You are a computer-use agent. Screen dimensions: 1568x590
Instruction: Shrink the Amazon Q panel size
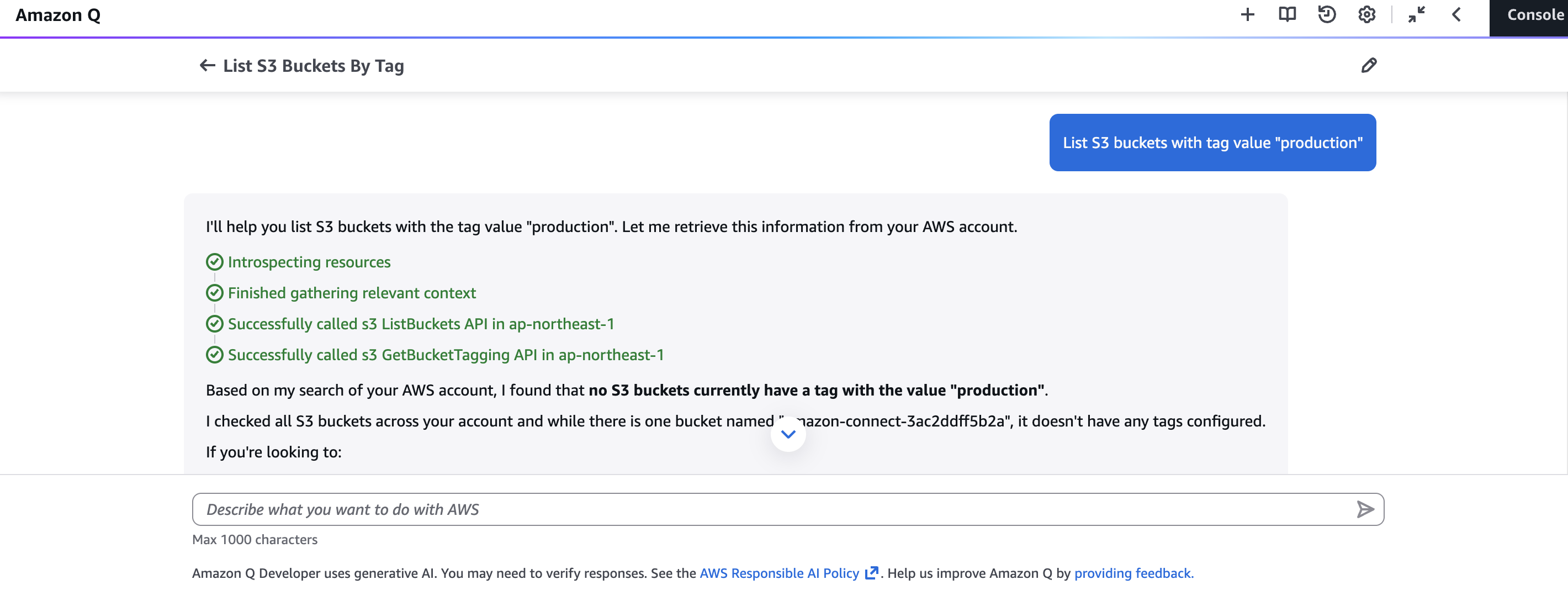tap(1416, 14)
